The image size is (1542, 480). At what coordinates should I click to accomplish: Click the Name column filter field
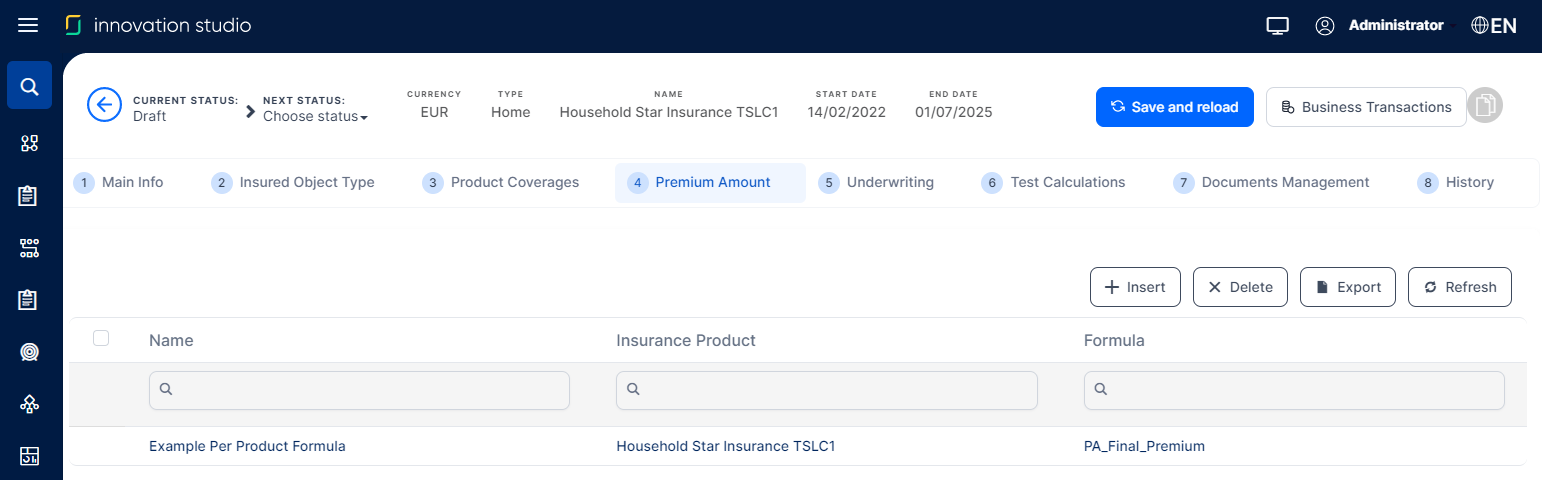tap(360, 390)
